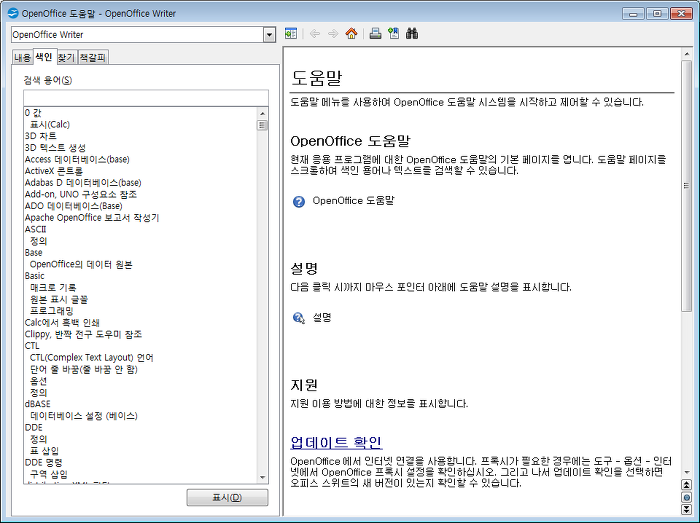Select sub-entry 단어 줄 바꿈(줄 바꿈 안 함)
Image resolution: width=700 pixels, height=523 pixels.
point(83,369)
